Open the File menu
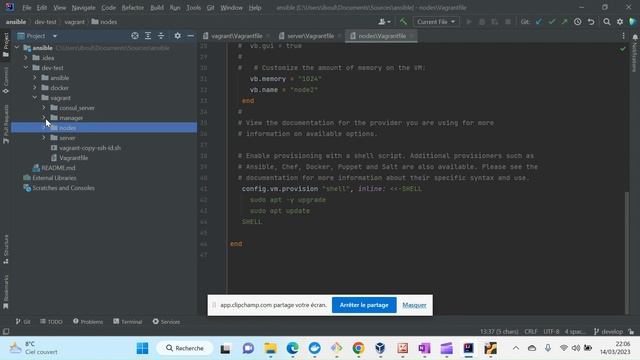640x360 pixels. (x=27, y=8)
